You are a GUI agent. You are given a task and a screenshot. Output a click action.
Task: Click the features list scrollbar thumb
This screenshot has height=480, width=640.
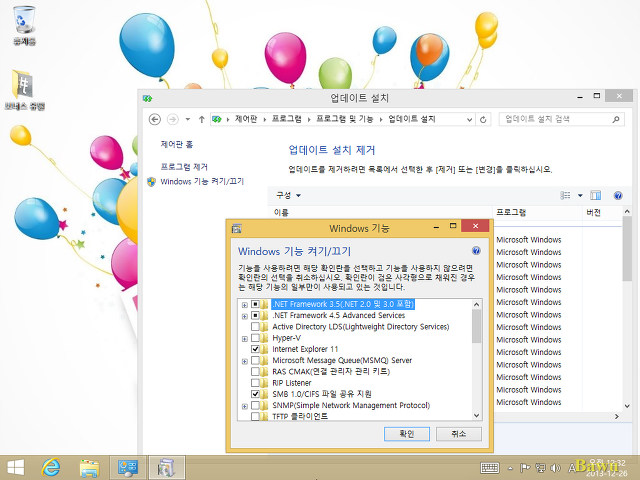pyautogui.click(x=476, y=326)
